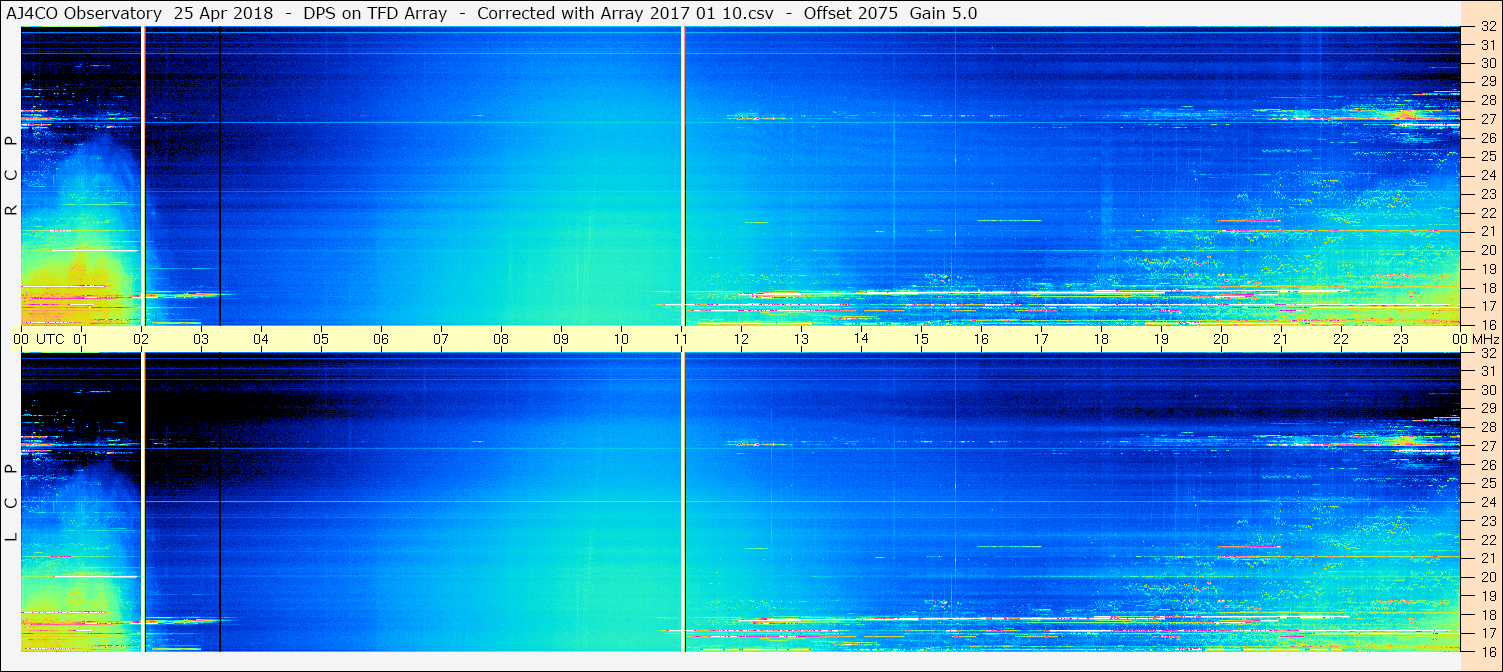Click hour '22' on the time axis

pyautogui.click(x=1341, y=339)
